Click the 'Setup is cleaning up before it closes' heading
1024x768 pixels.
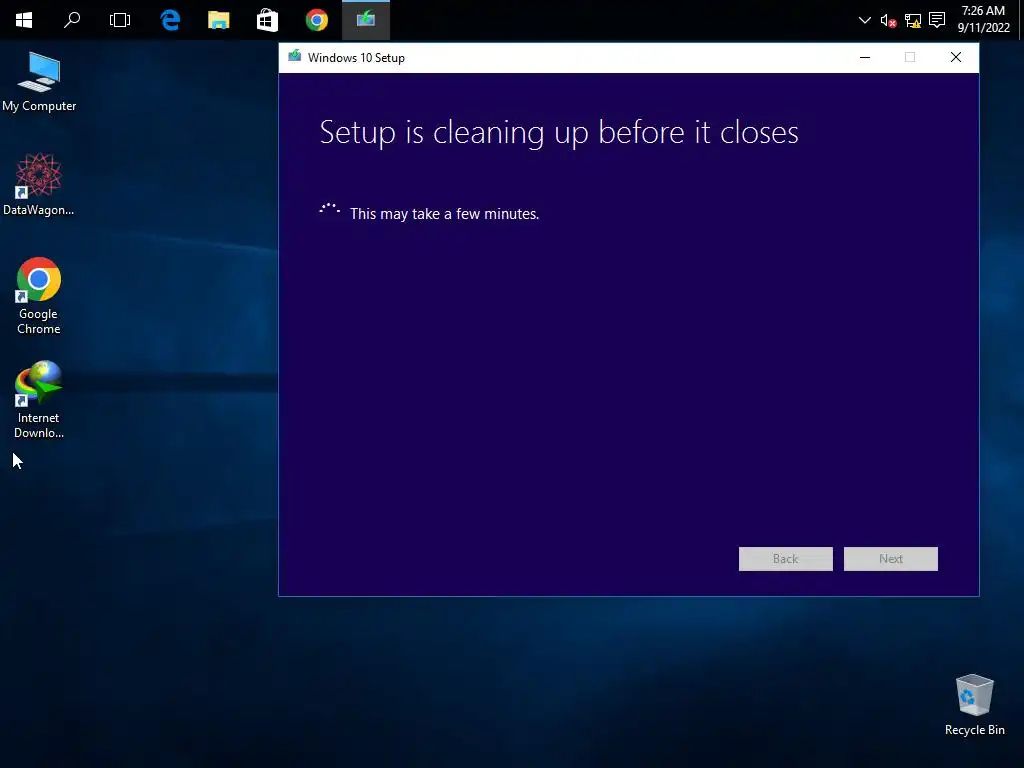(559, 133)
